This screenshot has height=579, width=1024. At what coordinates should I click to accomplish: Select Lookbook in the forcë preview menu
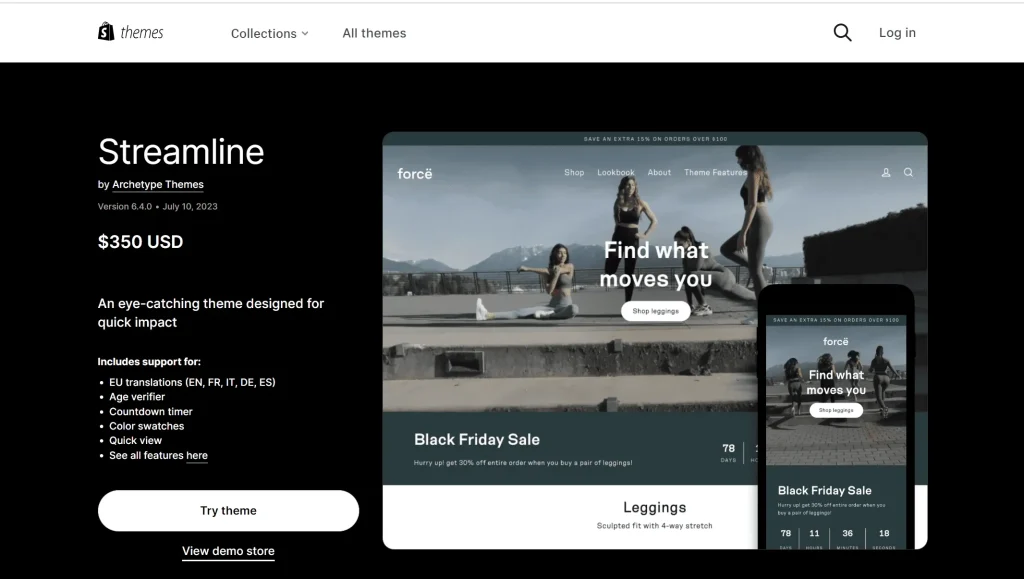(616, 173)
